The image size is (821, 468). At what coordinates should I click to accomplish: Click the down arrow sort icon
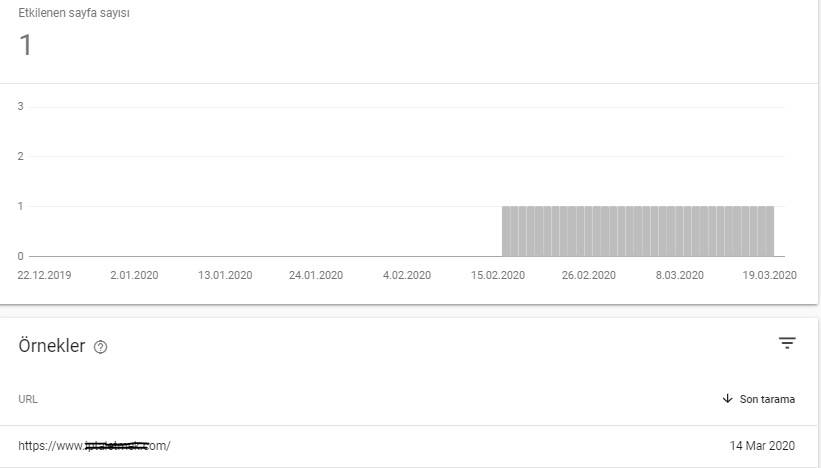(727, 399)
